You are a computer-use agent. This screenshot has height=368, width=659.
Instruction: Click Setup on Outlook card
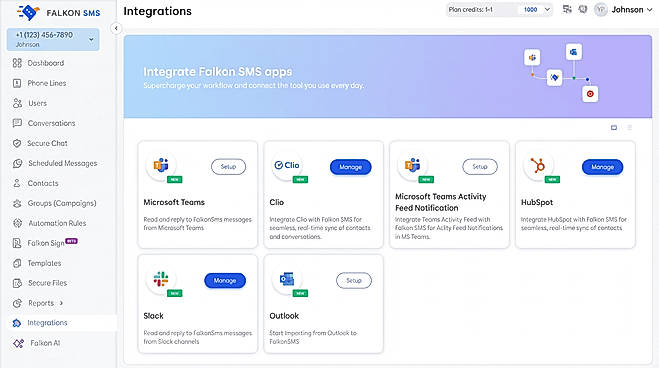coord(354,281)
